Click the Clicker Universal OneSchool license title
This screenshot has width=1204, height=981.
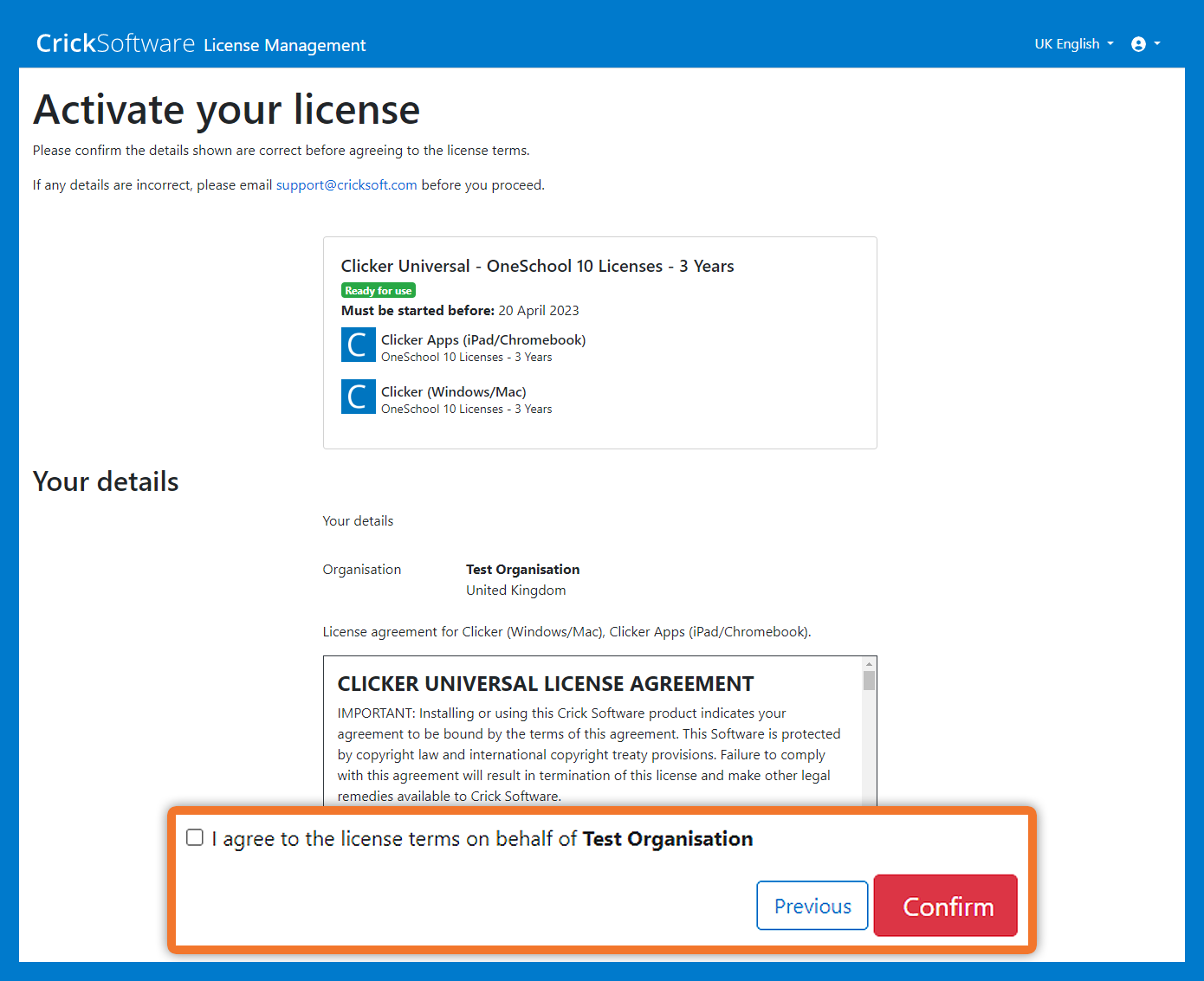537,267
